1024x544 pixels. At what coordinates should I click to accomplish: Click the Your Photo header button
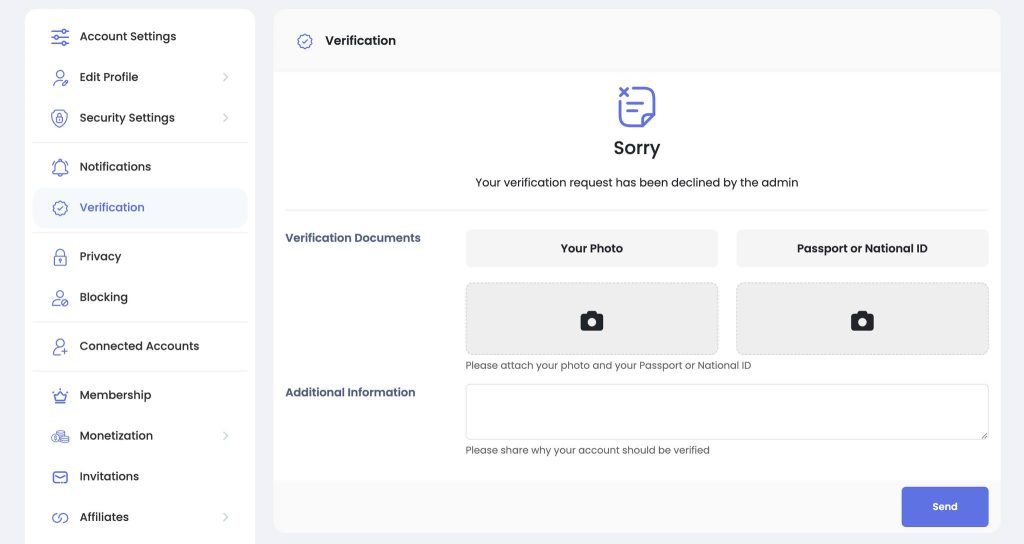592,248
